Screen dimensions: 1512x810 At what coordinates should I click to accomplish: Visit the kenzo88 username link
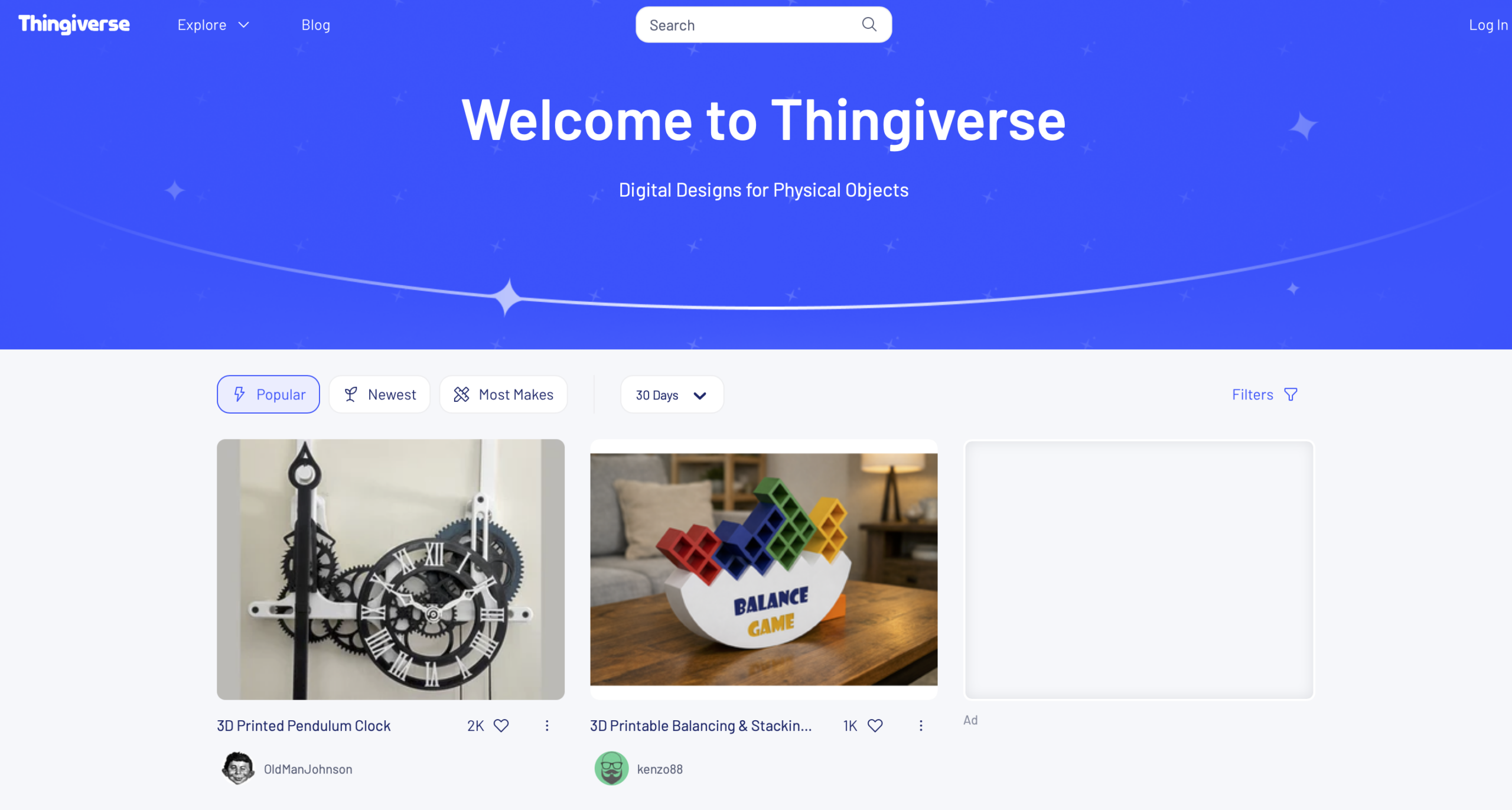pyautogui.click(x=660, y=769)
